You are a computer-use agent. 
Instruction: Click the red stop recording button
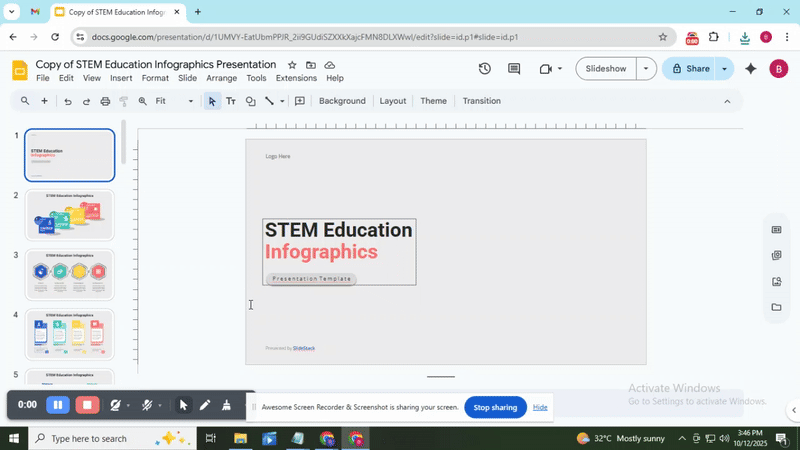[x=88, y=405]
